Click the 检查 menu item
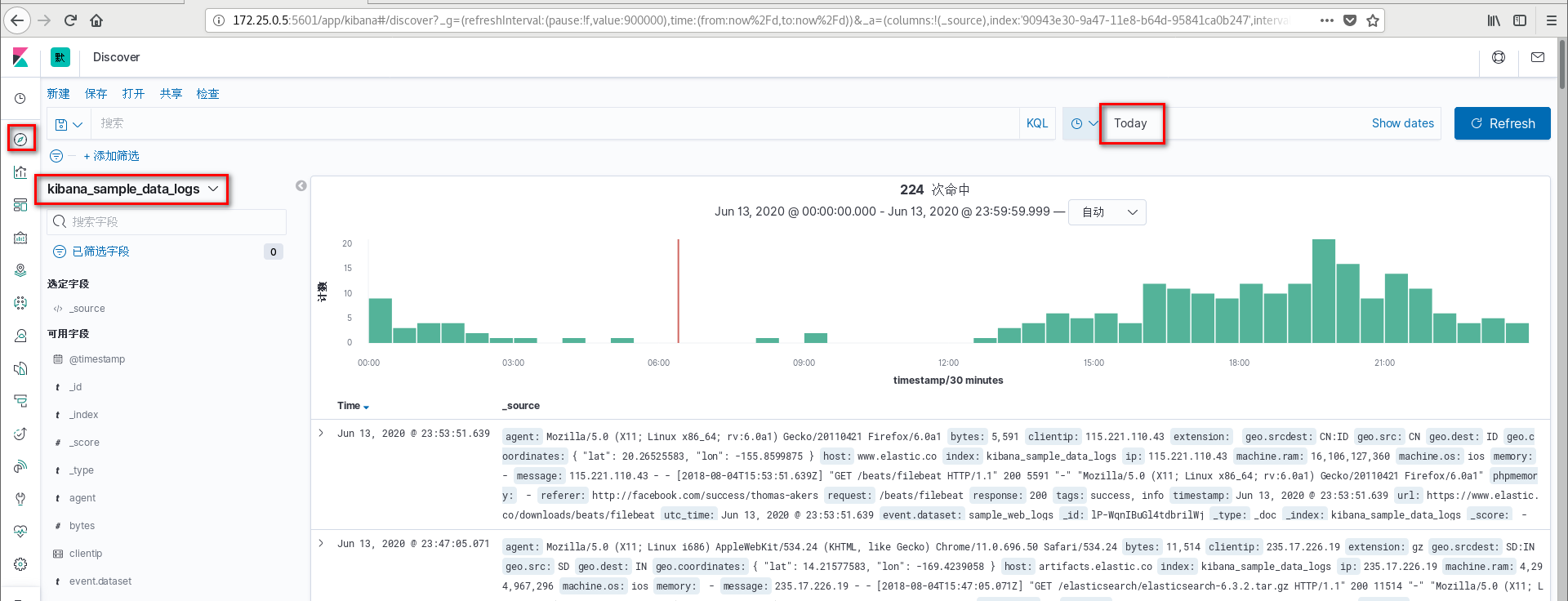Viewport: 1568px width, 601px height. (x=208, y=94)
